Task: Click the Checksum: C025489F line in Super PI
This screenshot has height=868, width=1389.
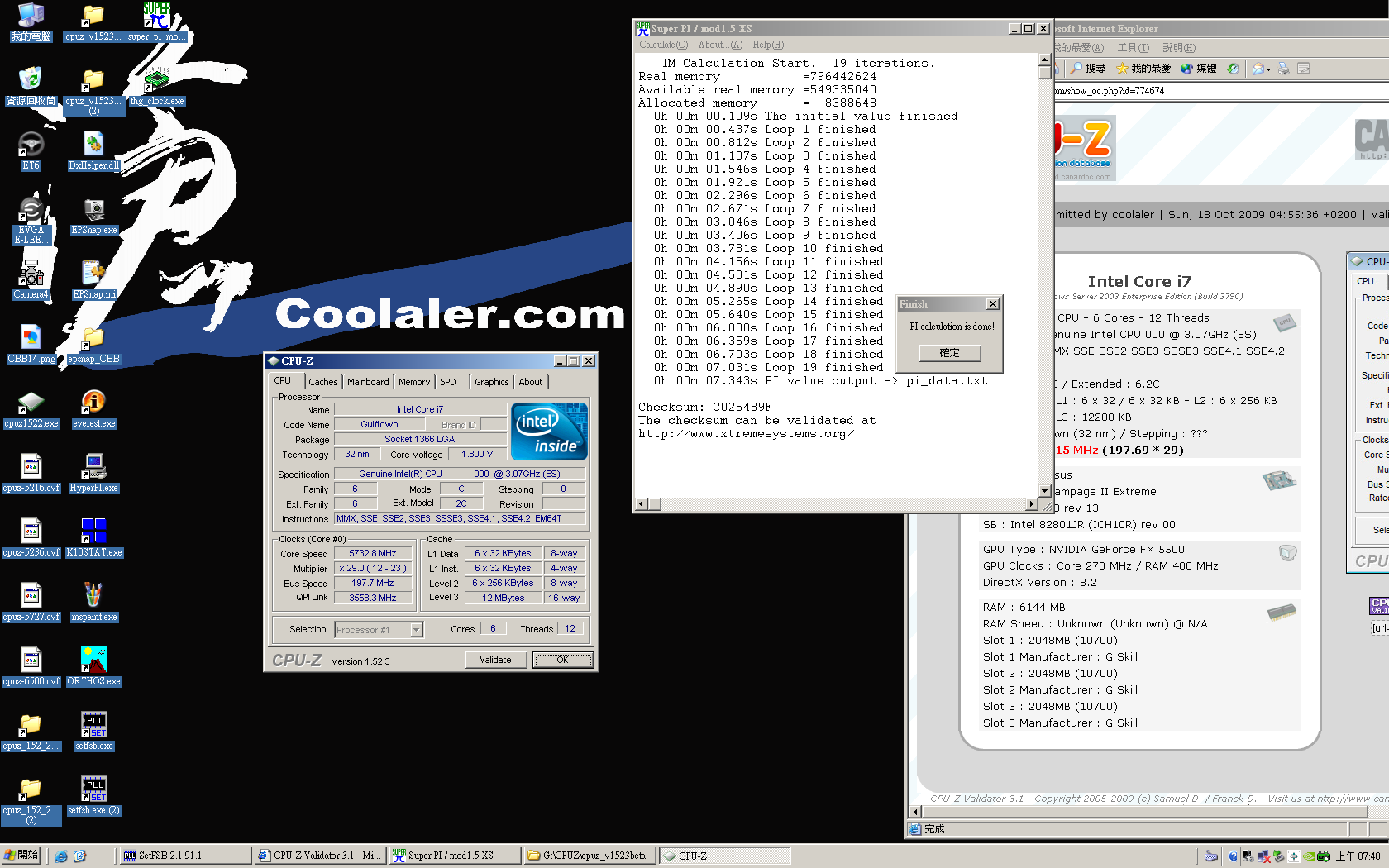Action: click(x=704, y=408)
